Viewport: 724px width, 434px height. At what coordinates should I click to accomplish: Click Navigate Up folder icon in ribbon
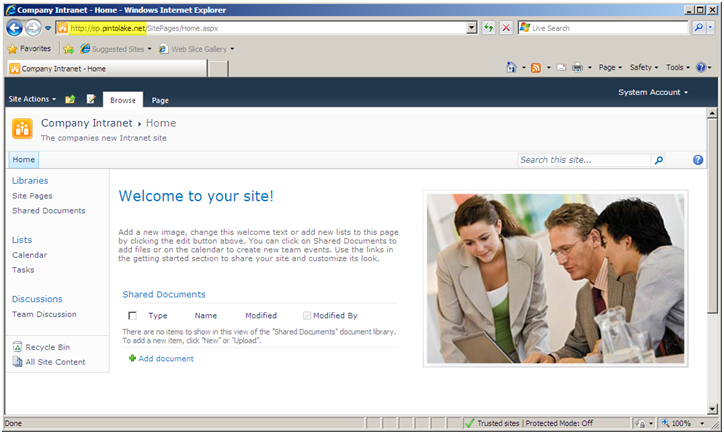point(70,99)
